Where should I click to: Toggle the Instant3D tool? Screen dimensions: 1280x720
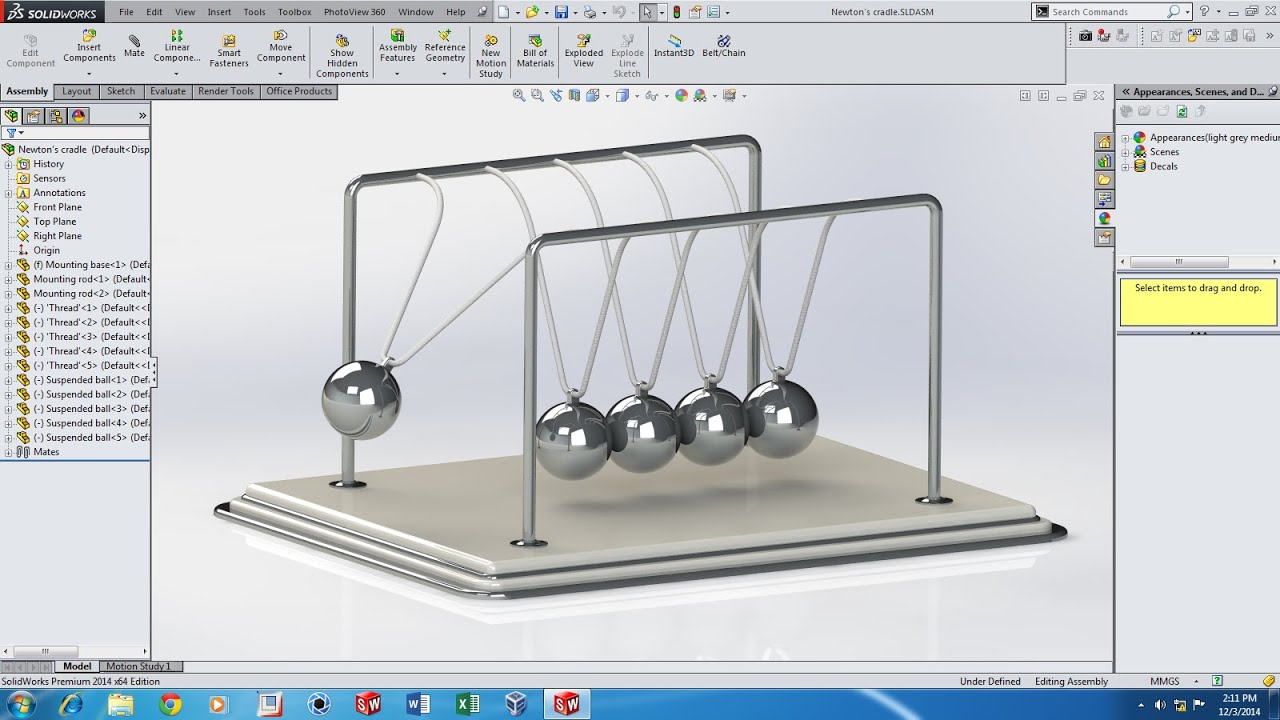[x=674, y=46]
